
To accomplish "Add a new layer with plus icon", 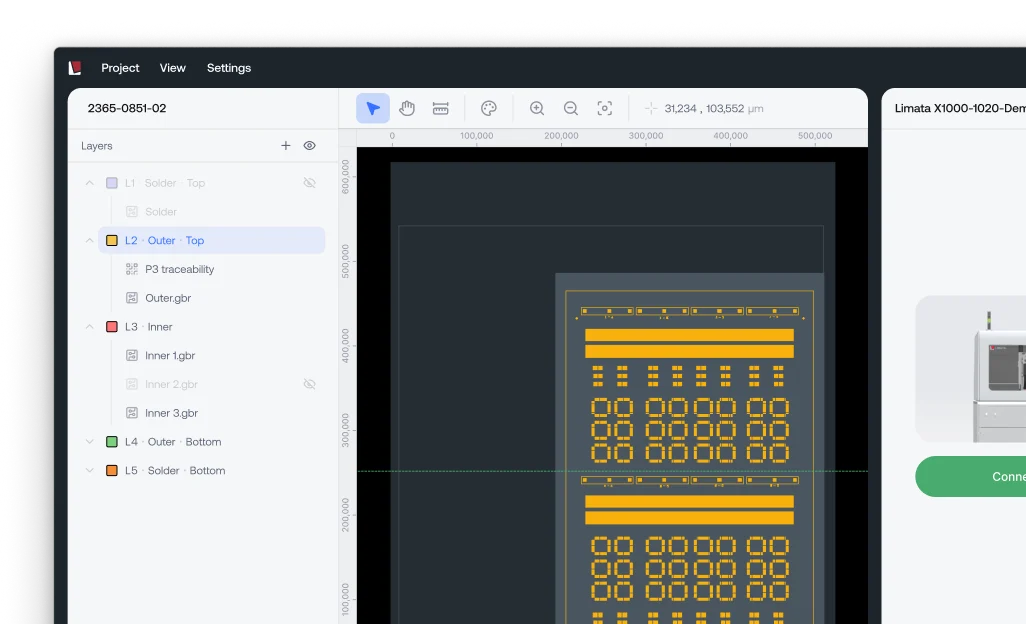I will pos(286,146).
